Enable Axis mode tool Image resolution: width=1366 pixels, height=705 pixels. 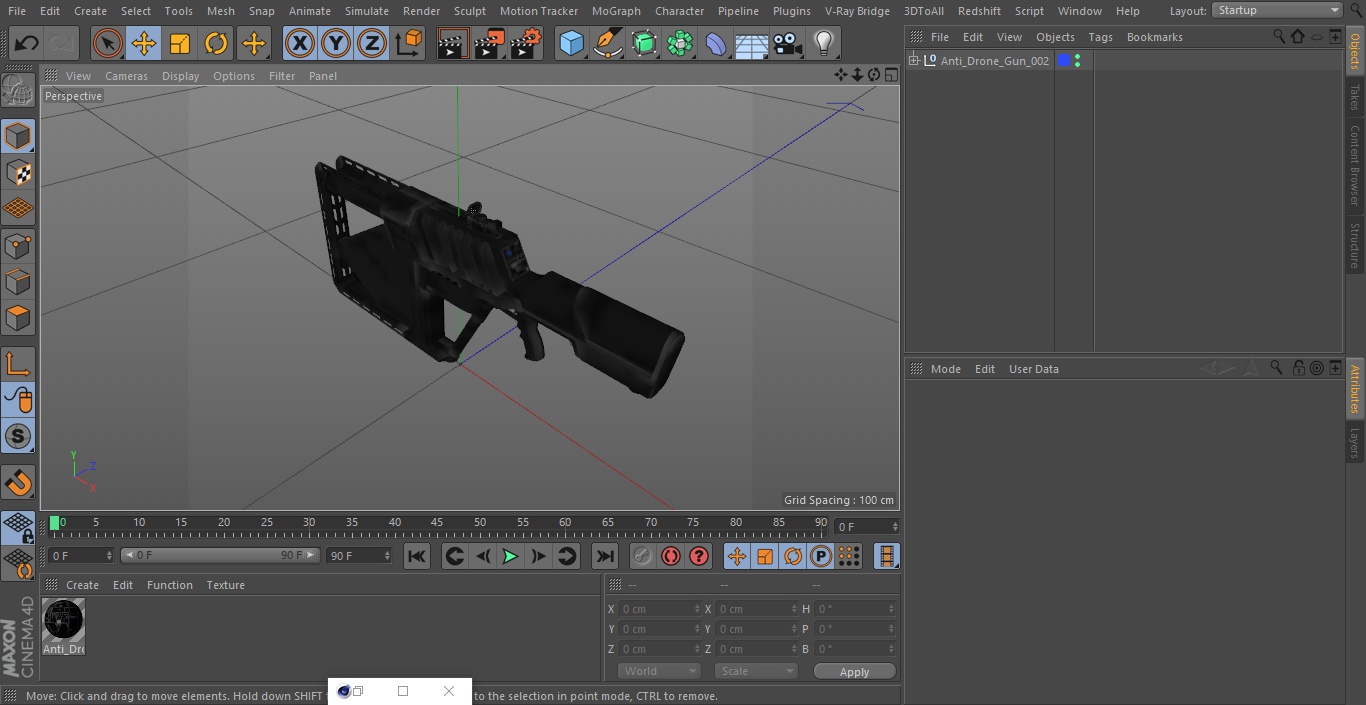[x=18, y=364]
